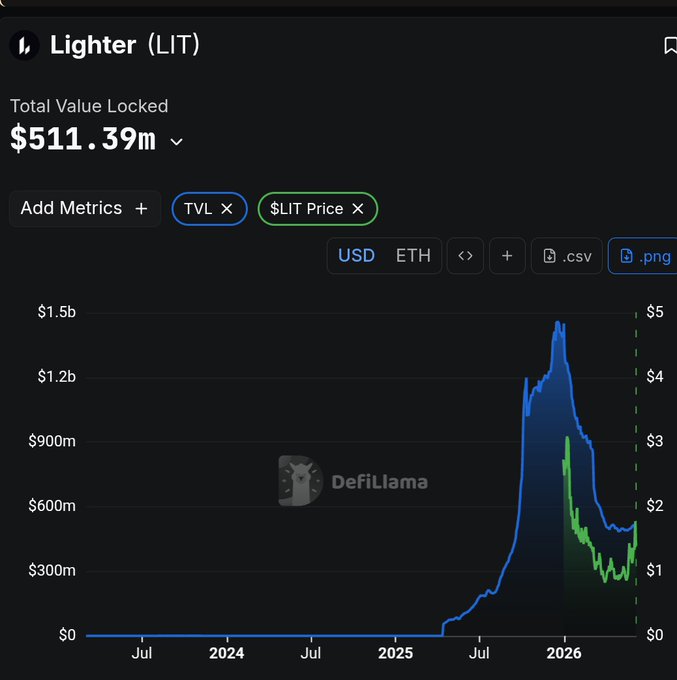The image size is (677, 680).
Task: Click the $1.2b y-axis label
Action: click(x=56, y=376)
